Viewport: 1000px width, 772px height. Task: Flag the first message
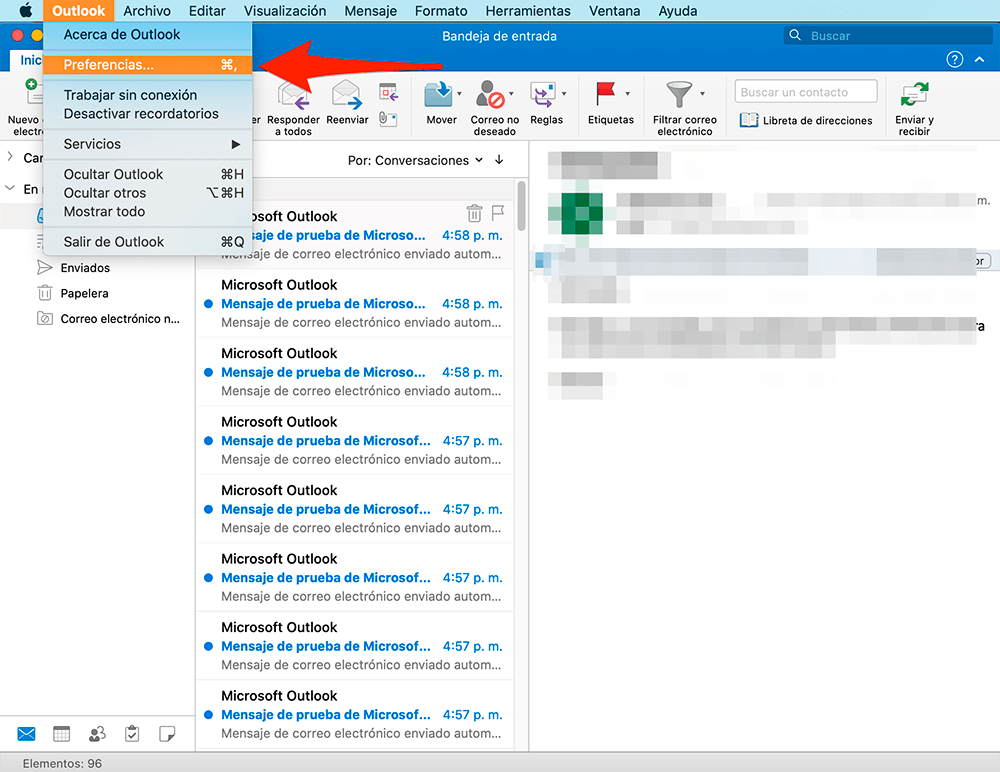498,212
